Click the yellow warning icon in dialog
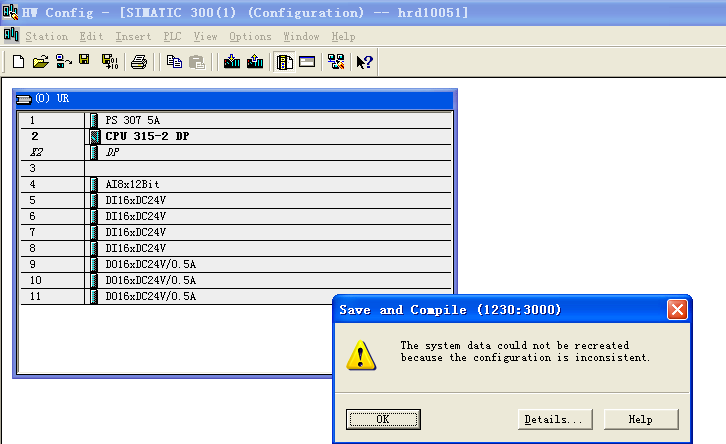Screen dimensions: 726x444 (361, 356)
